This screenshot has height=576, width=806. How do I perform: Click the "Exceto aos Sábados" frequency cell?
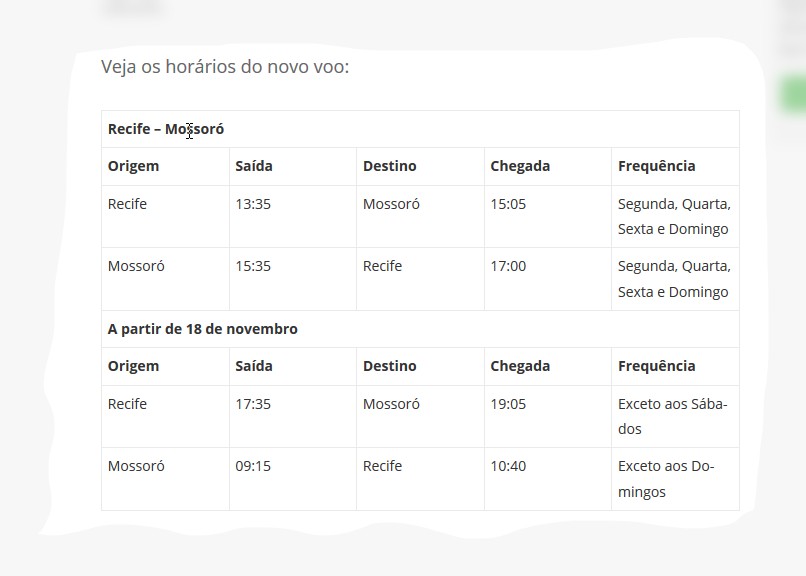[x=672, y=416]
